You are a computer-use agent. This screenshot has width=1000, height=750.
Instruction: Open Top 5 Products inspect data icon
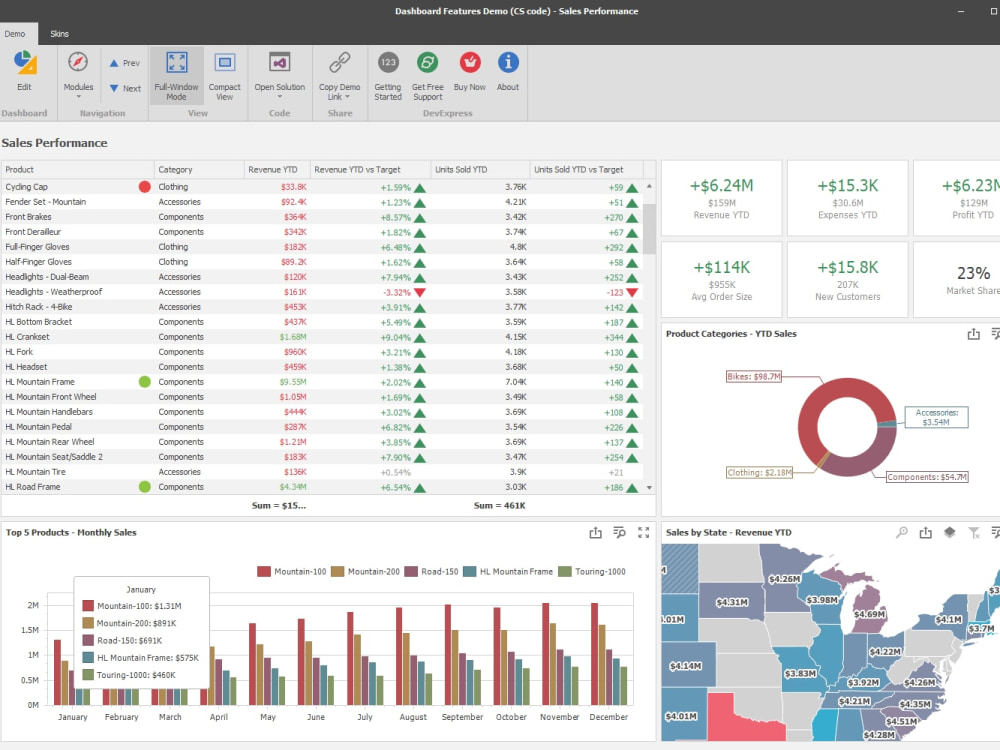pyautogui.click(x=619, y=533)
